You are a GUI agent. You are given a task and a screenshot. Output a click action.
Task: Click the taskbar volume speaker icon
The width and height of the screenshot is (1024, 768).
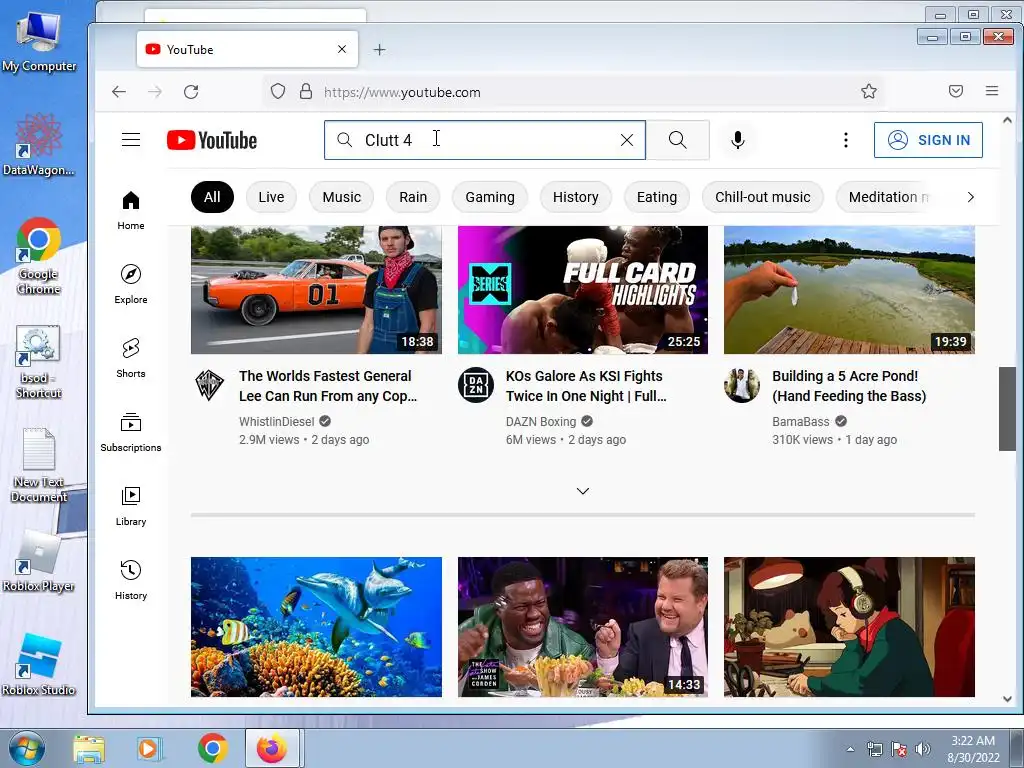923,749
